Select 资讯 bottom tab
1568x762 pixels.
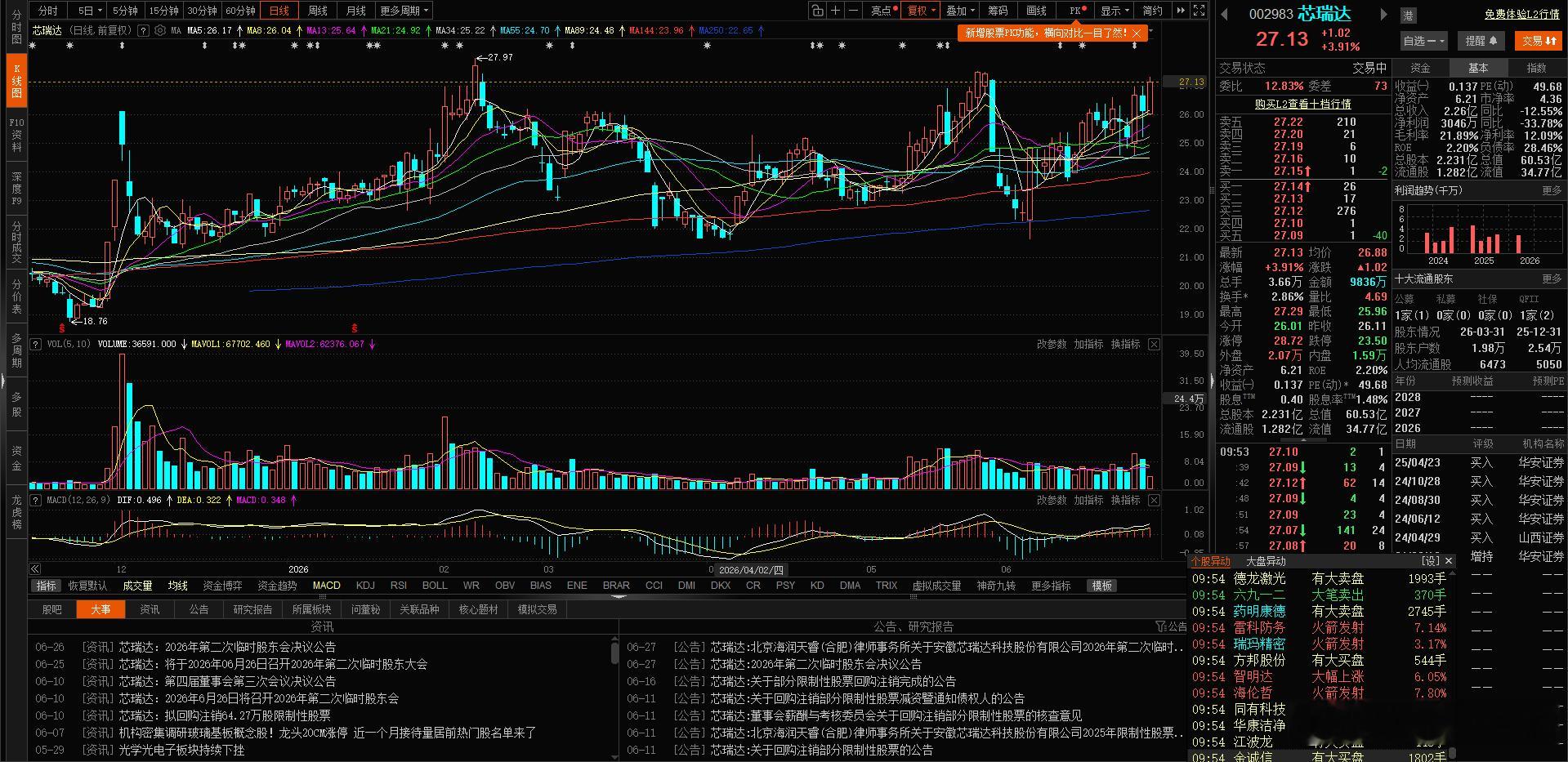(150, 609)
